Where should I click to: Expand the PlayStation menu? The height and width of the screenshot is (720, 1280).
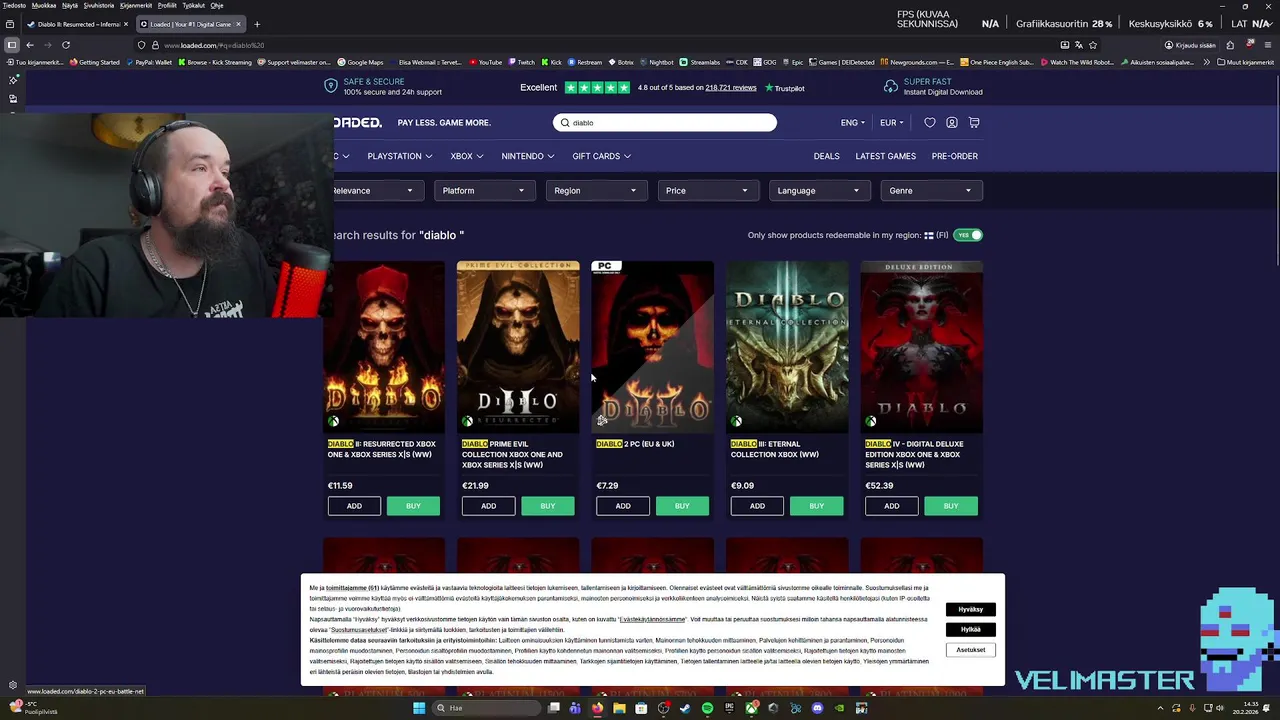point(399,156)
